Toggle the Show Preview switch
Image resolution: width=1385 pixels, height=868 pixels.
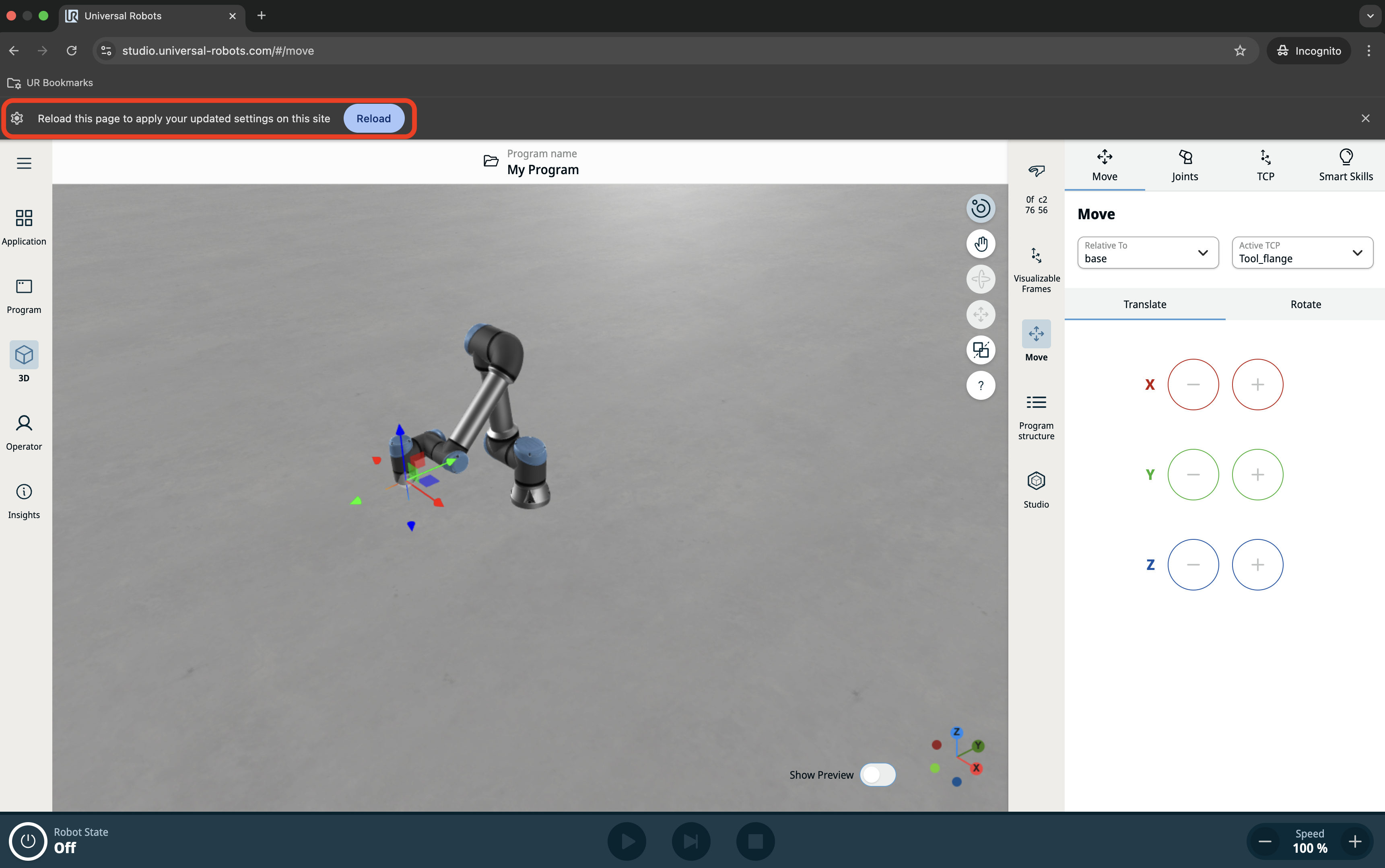[x=877, y=774]
